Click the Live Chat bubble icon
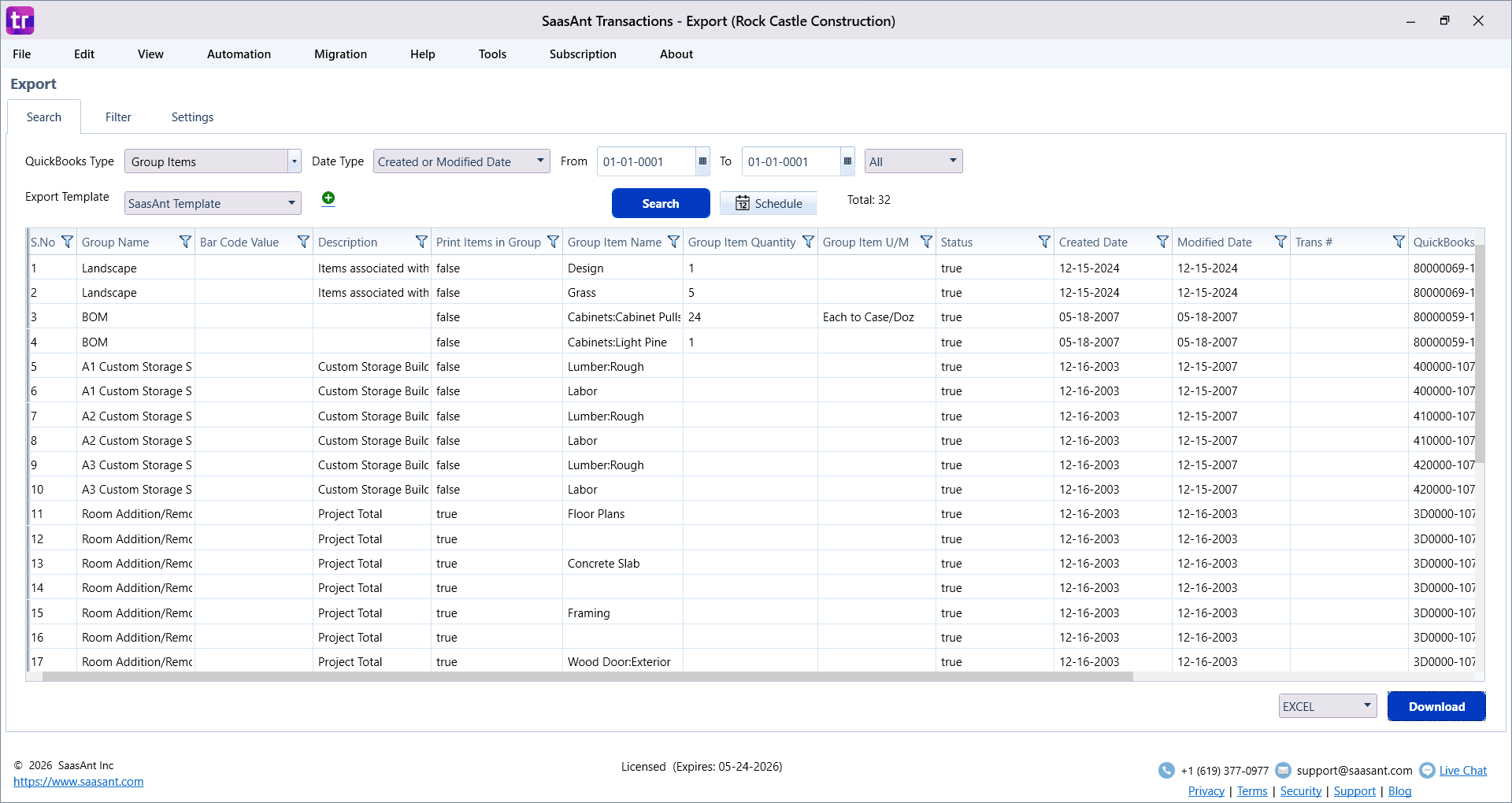 [x=1427, y=771]
